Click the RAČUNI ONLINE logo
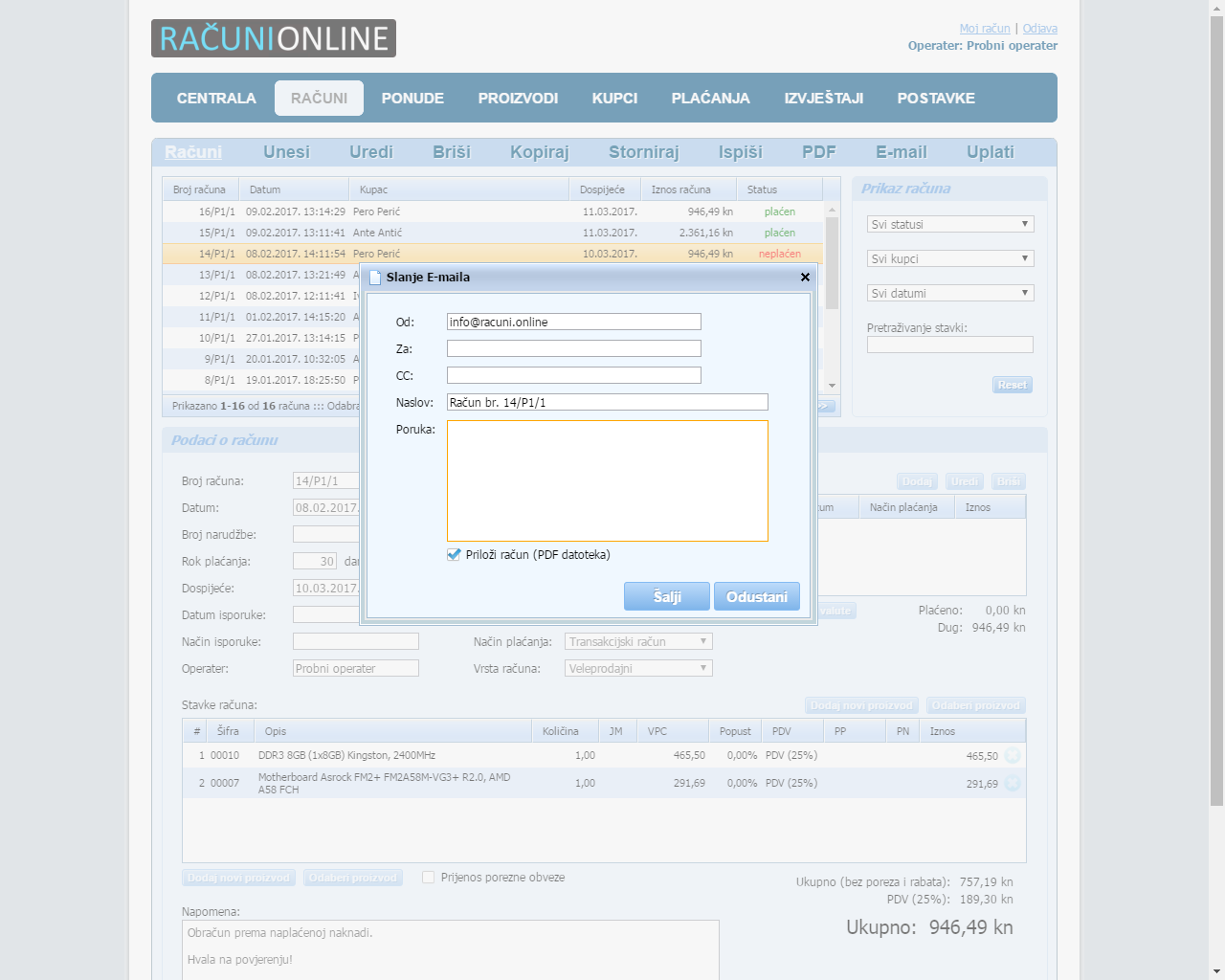Screen dimensions: 1225x980 click(x=274, y=38)
